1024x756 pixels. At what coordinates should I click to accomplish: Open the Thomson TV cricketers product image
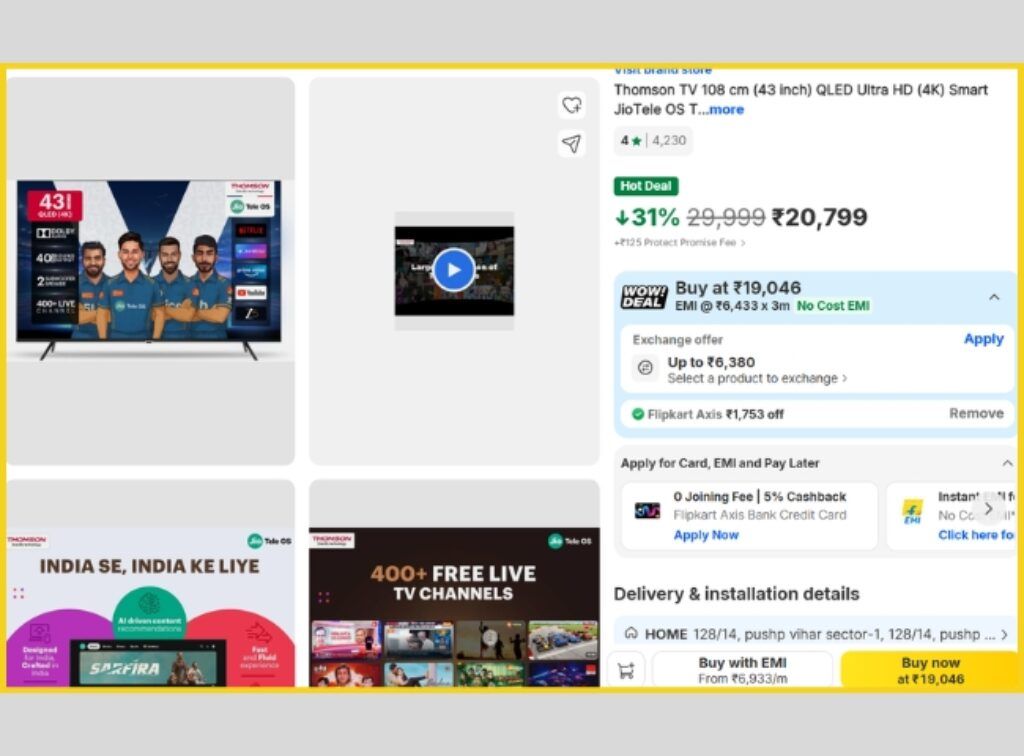pyautogui.click(x=150, y=270)
